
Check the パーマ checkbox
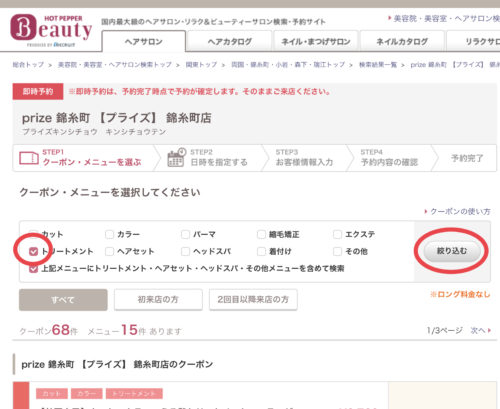click(185, 234)
